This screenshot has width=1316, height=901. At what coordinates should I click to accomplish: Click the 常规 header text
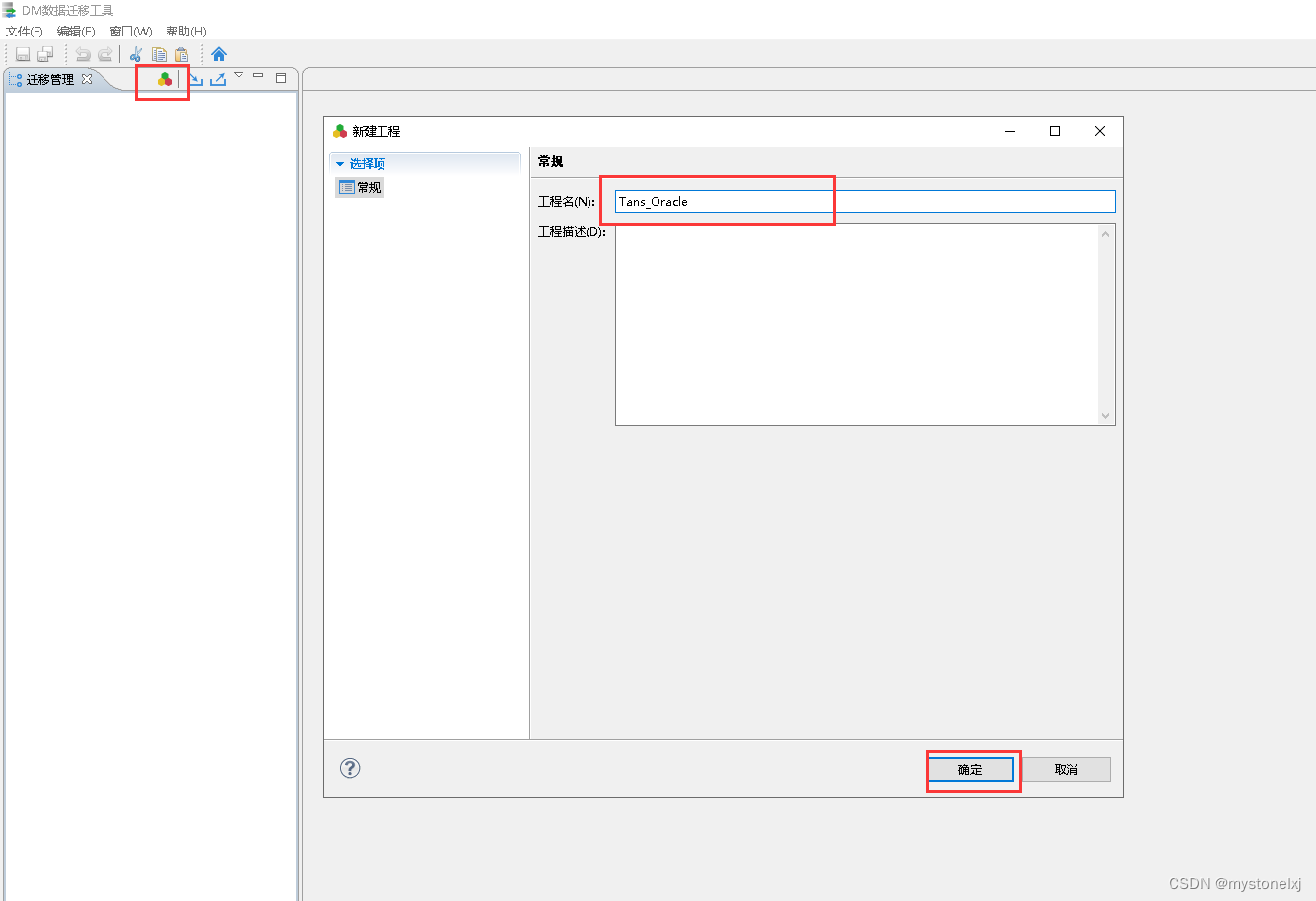pos(551,161)
